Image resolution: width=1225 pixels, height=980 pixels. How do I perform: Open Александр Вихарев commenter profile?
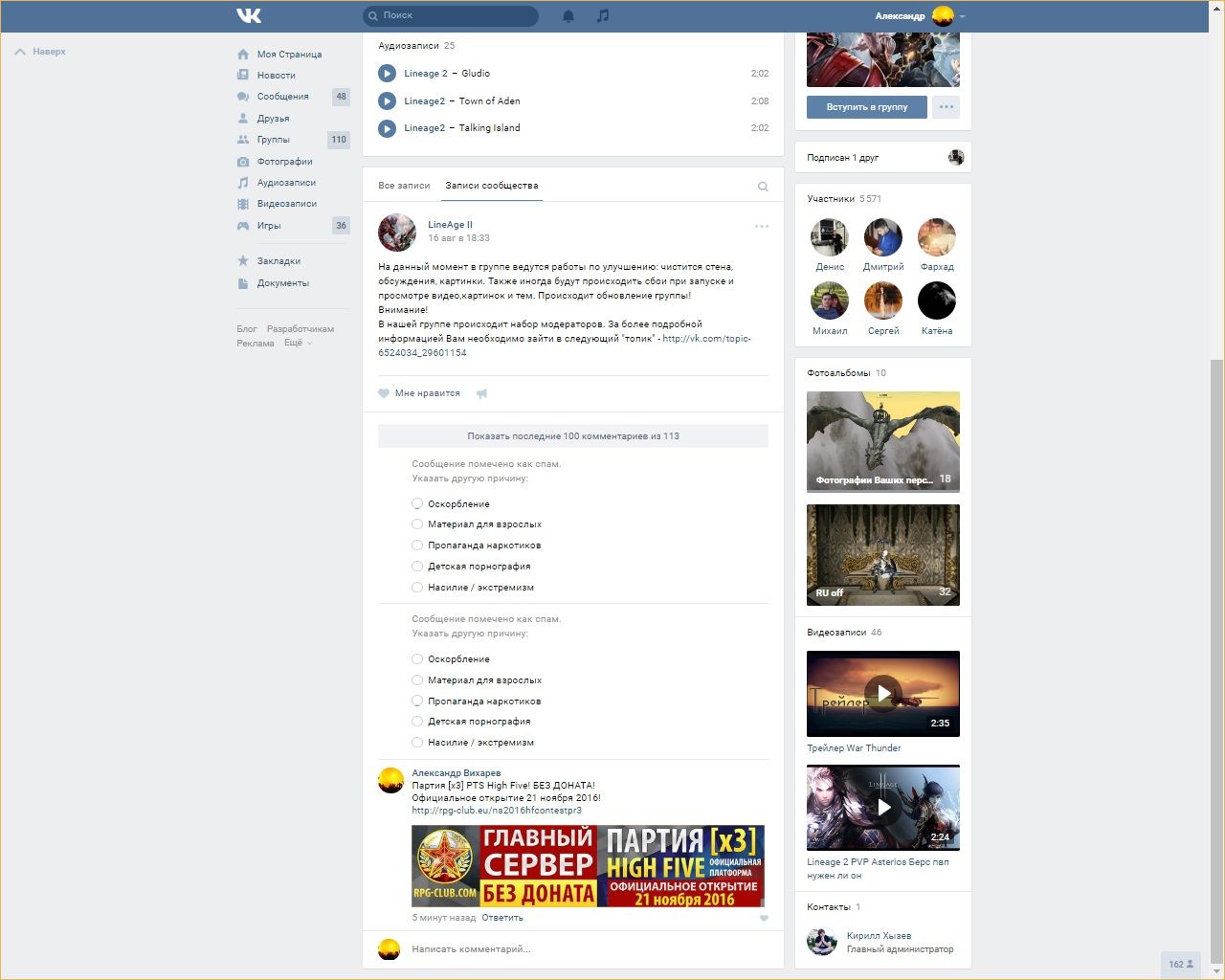[457, 772]
